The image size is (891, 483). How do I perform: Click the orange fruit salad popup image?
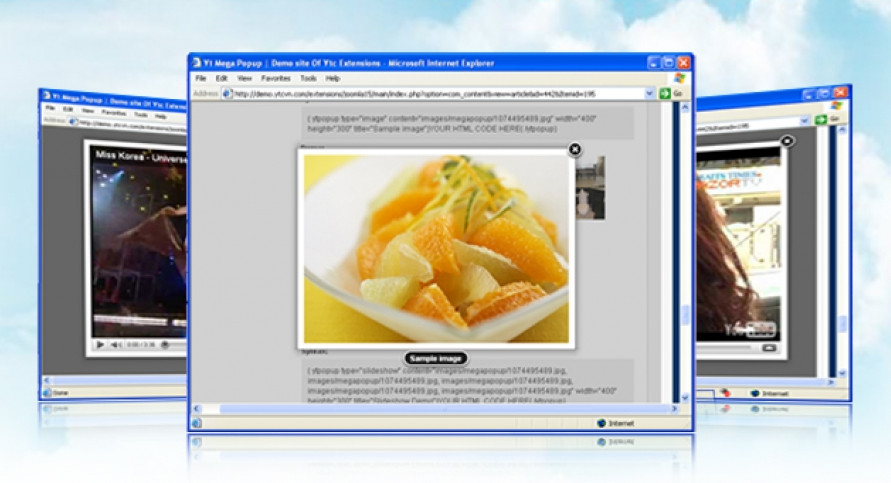coord(436,249)
